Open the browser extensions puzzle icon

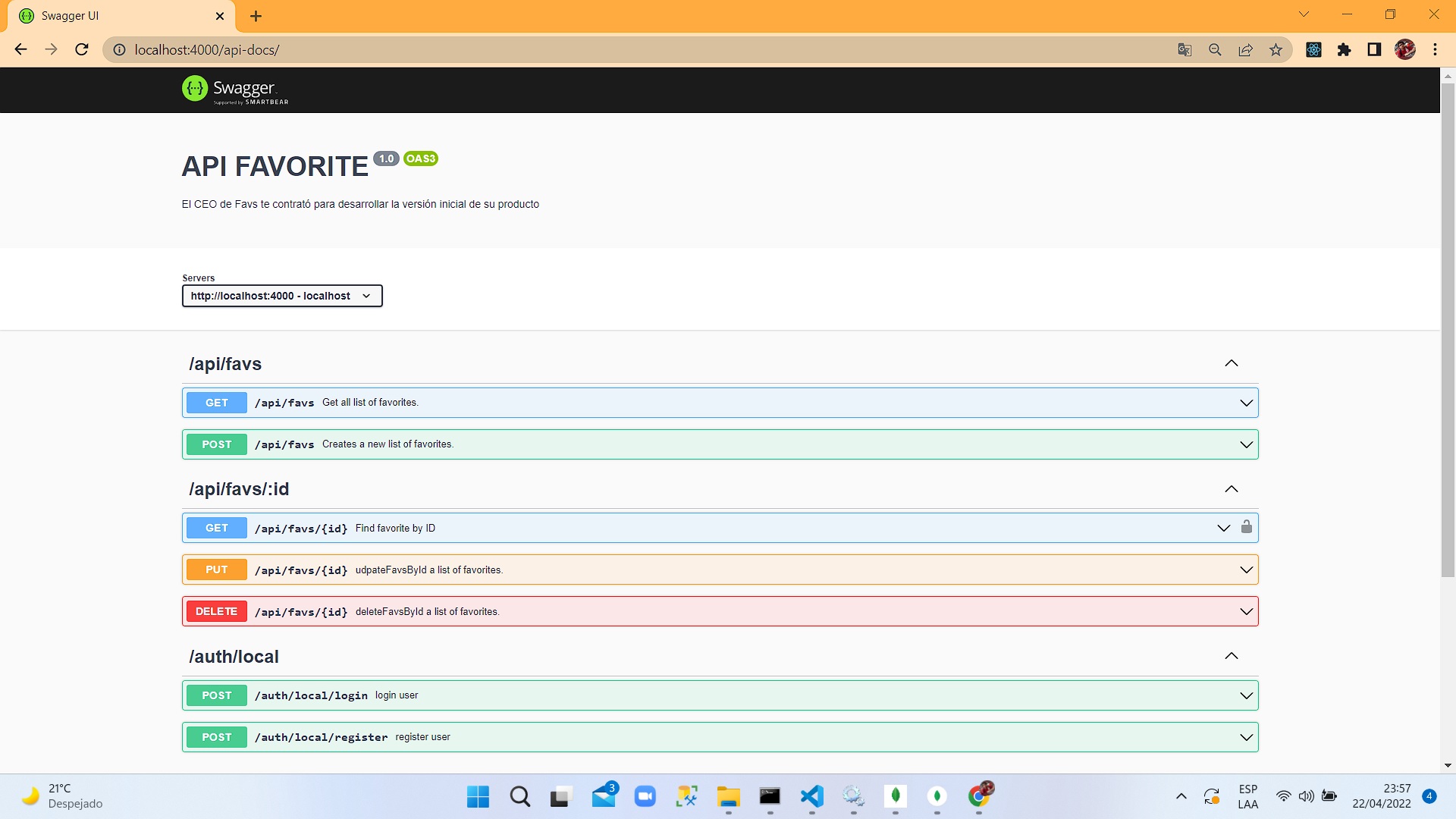pyautogui.click(x=1344, y=50)
